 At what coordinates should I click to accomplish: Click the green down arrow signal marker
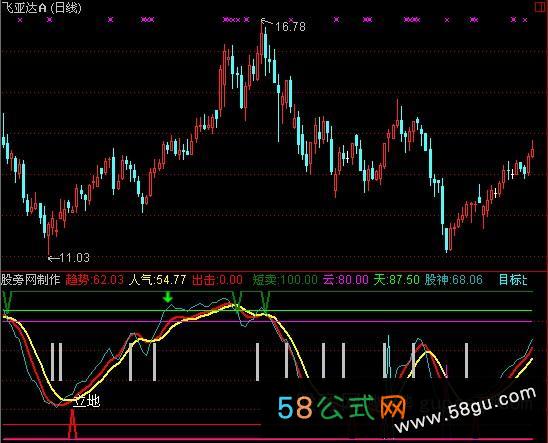[x=168, y=297]
